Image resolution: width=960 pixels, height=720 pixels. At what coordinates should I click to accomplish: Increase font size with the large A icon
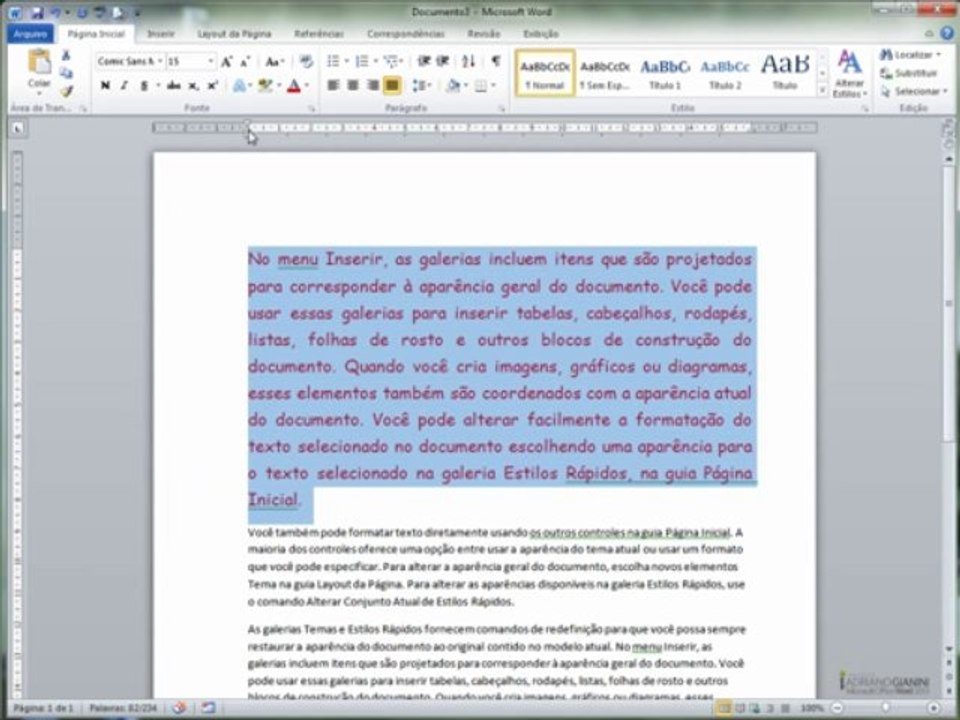tap(227, 61)
